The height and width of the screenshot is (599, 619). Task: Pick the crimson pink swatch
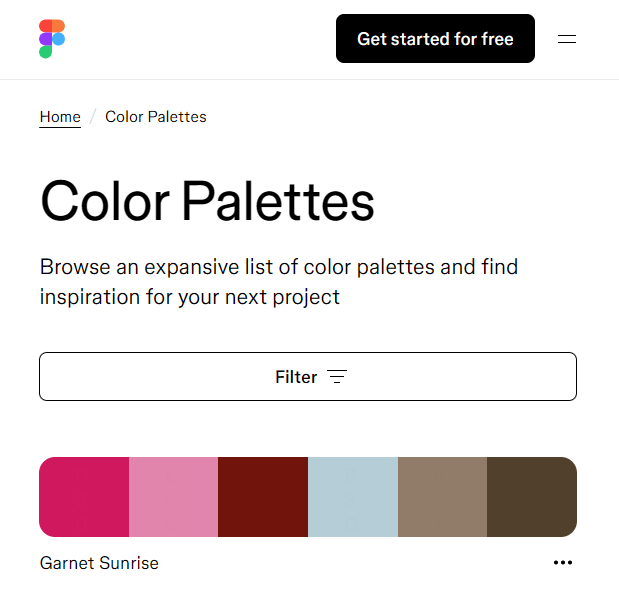(x=84, y=497)
